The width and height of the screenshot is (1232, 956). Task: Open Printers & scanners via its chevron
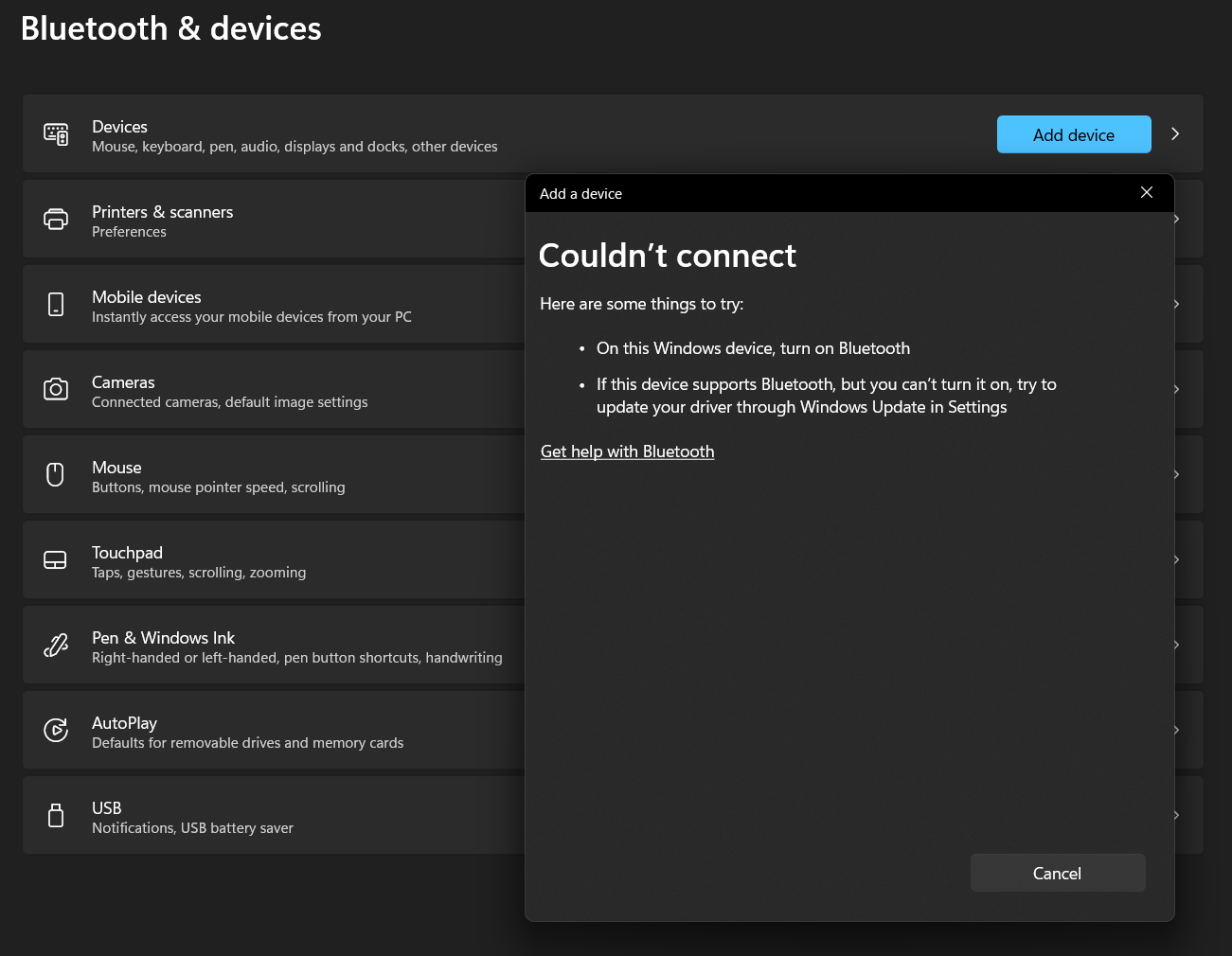coord(1175,219)
